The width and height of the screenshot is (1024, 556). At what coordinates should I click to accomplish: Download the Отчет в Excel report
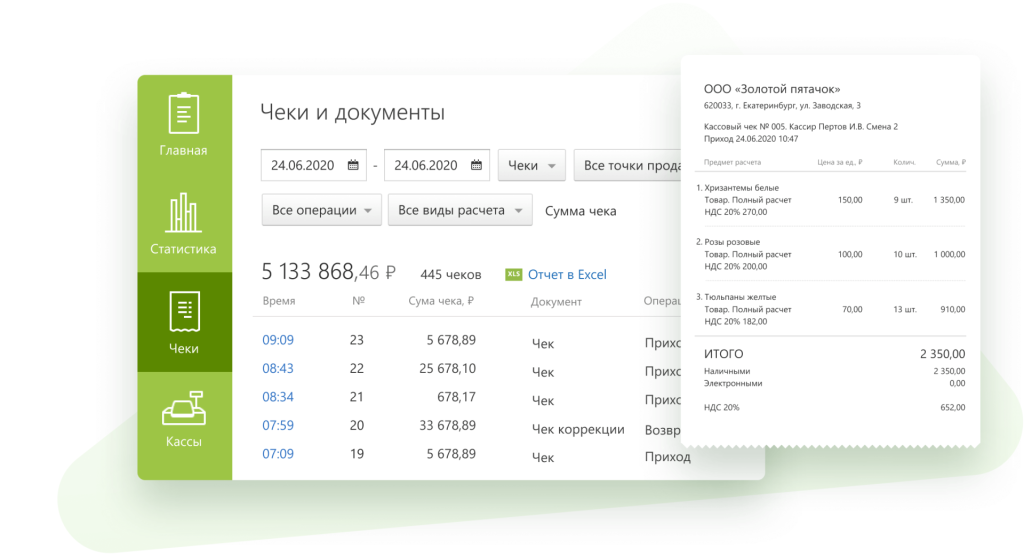point(567,275)
